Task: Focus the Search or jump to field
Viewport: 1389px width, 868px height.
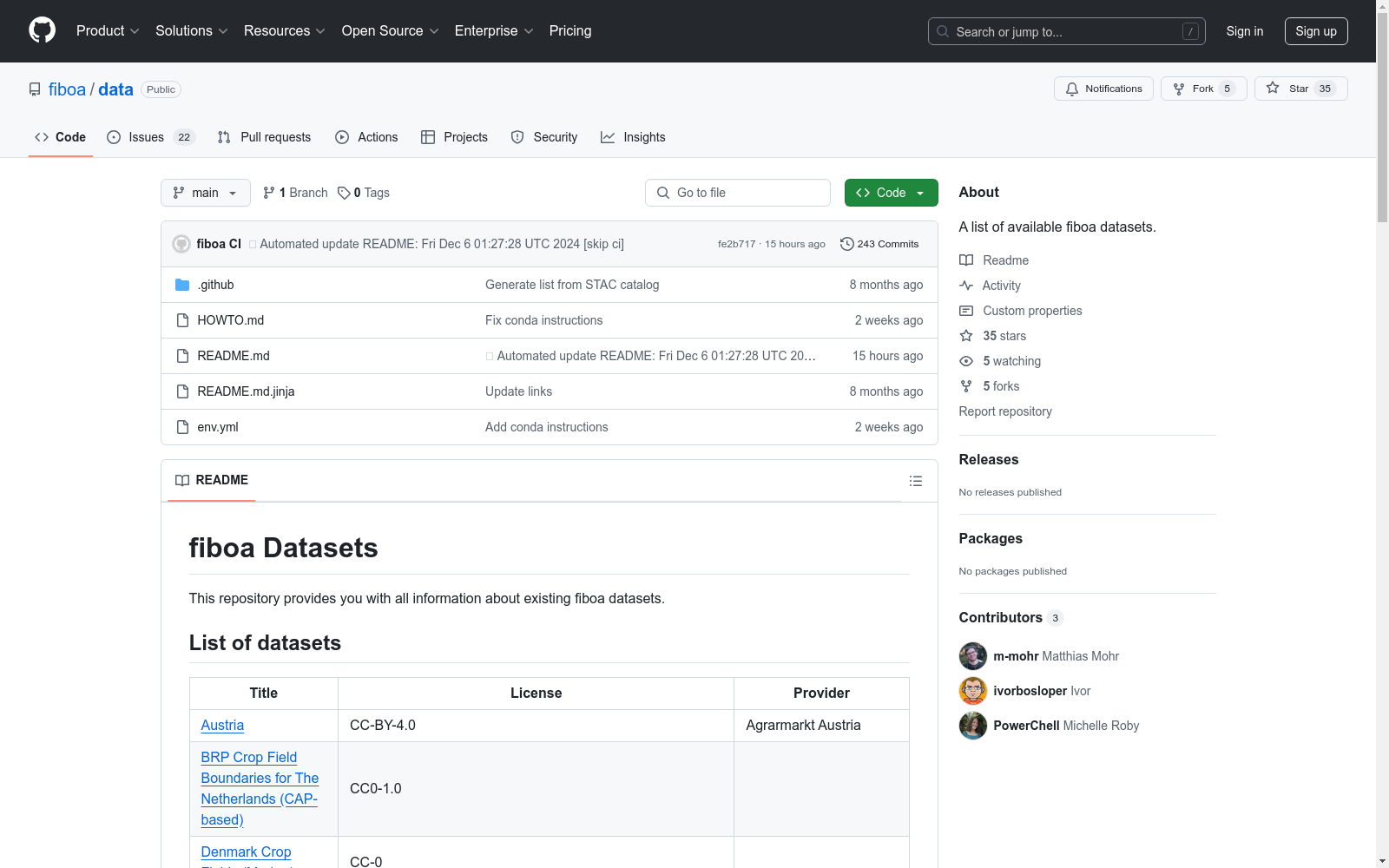Action: [x=1067, y=31]
